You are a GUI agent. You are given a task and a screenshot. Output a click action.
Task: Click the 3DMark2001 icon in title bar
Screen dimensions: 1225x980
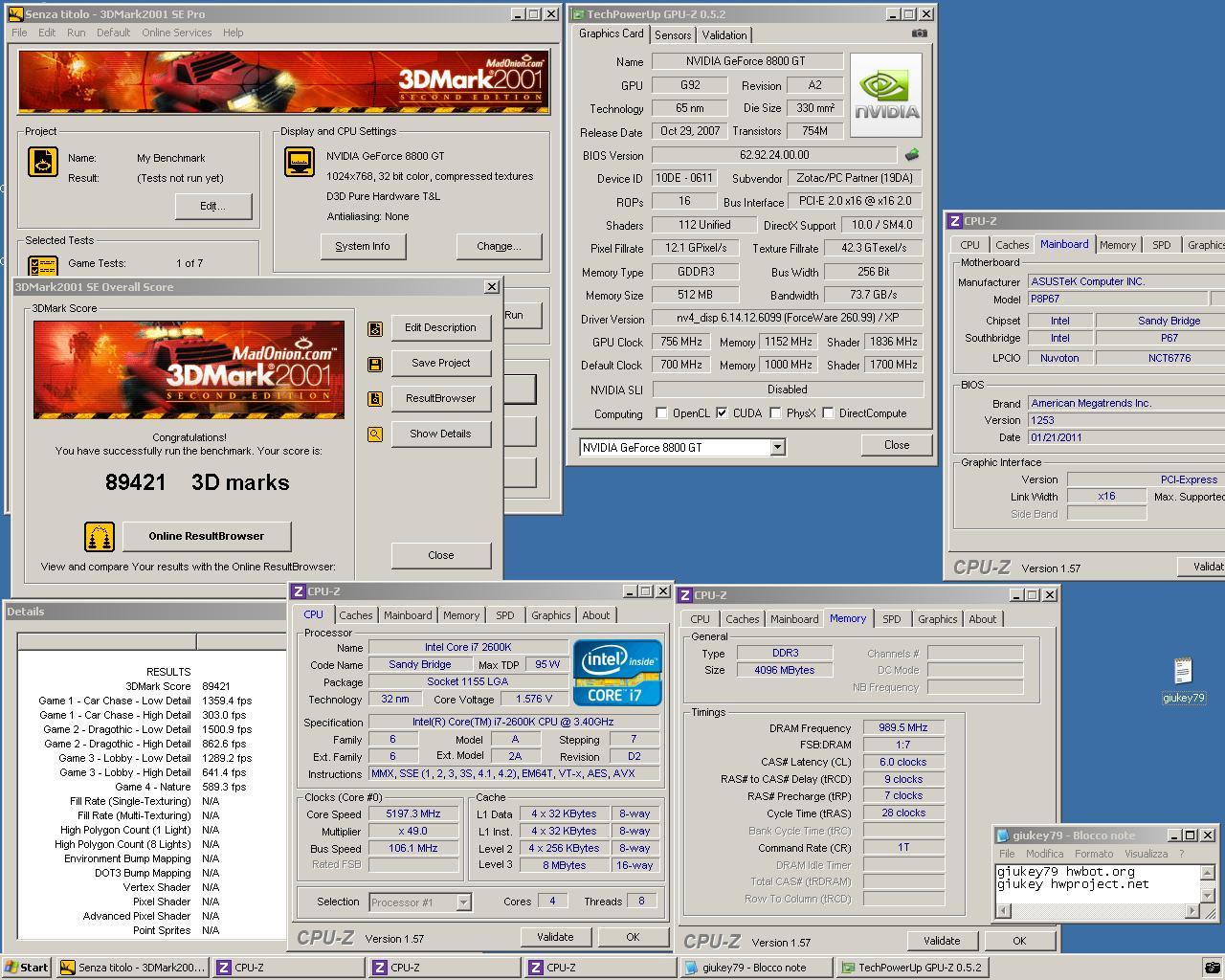(x=15, y=14)
